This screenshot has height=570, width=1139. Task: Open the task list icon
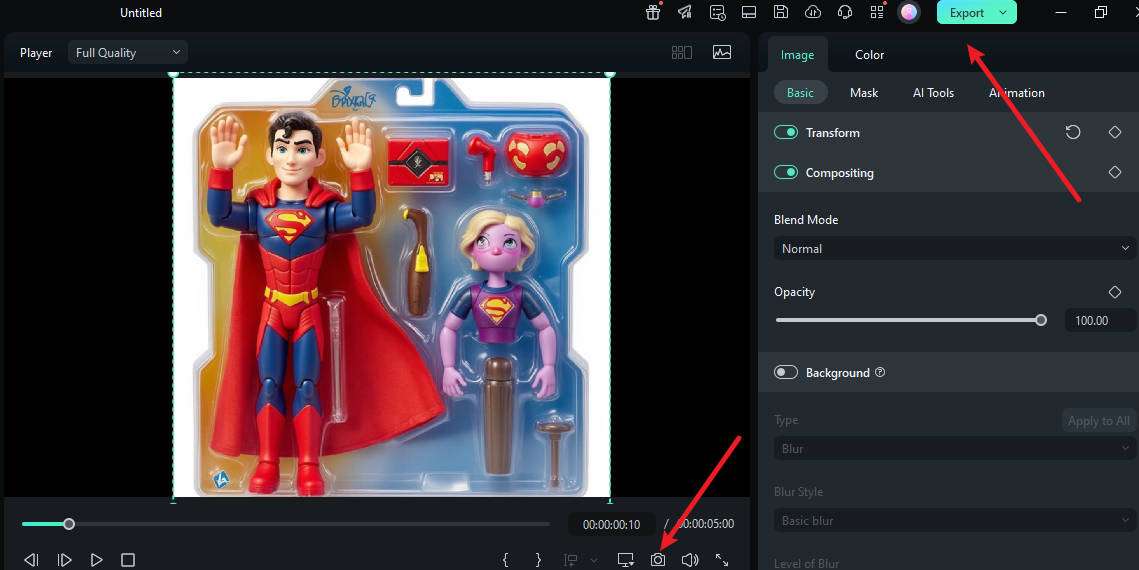click(717, 12)
